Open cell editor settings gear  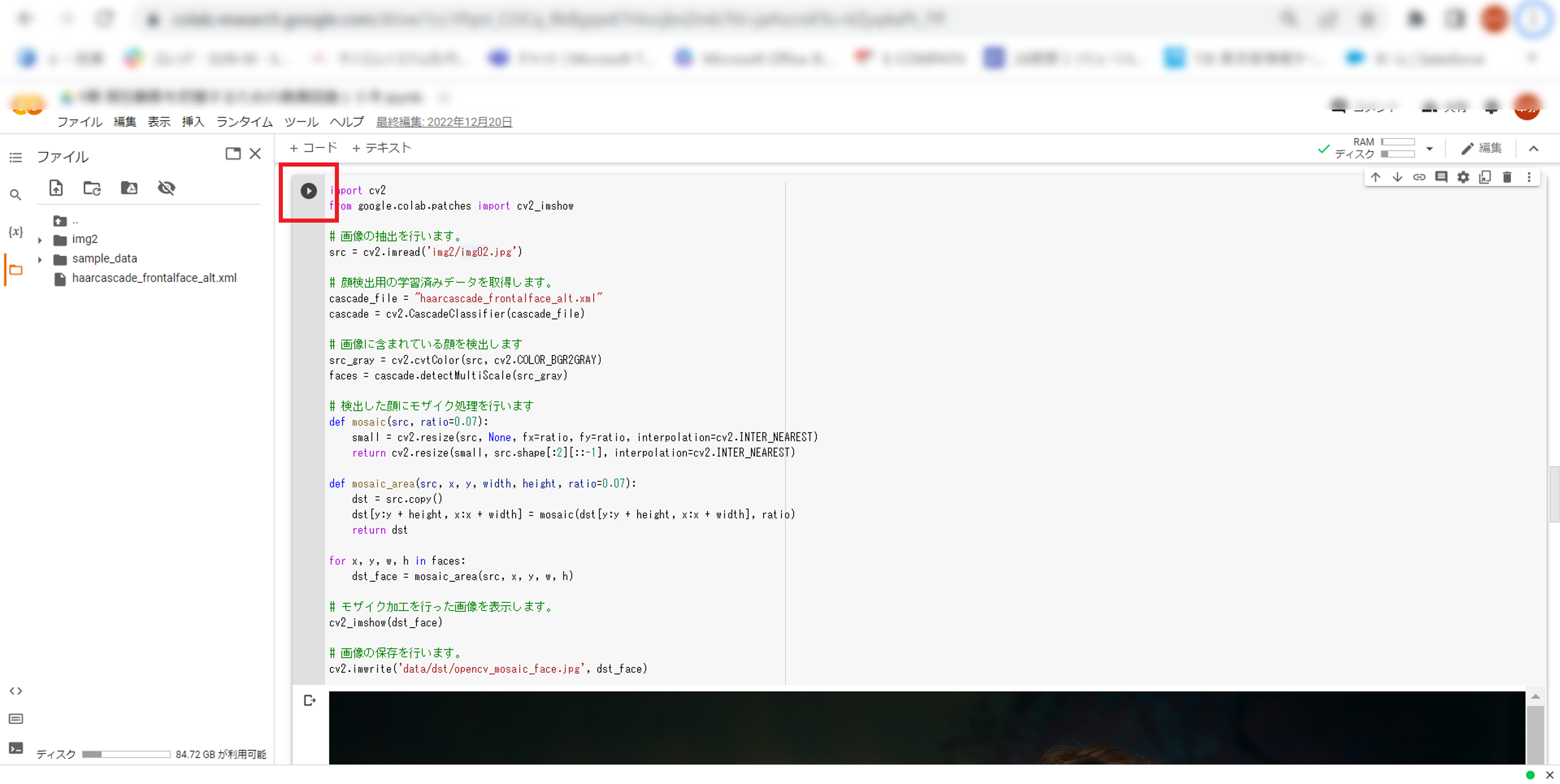click(x=1463, y=177)
